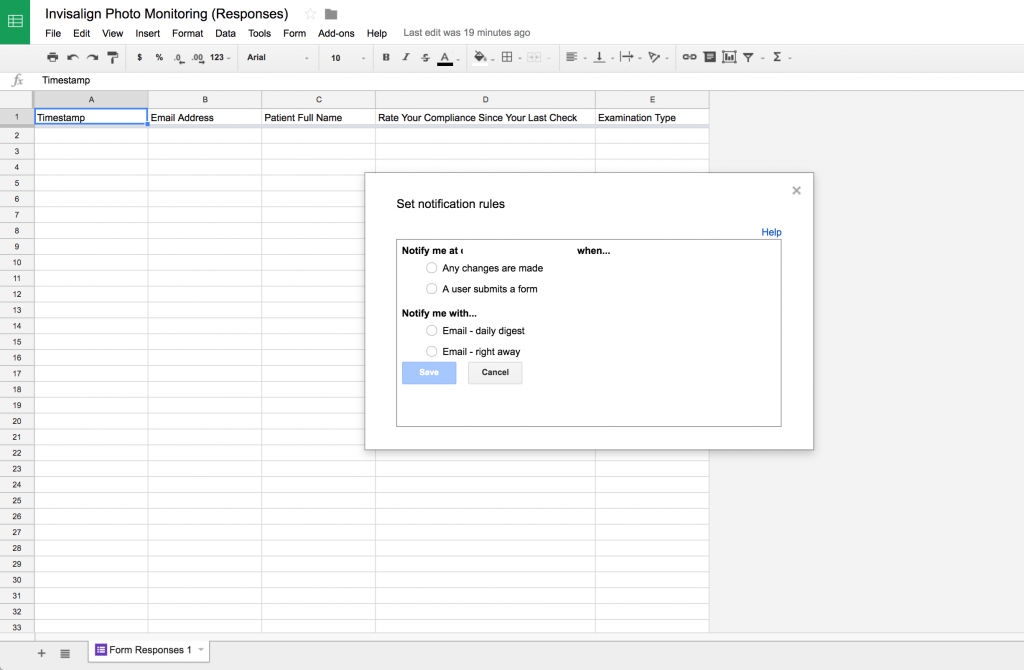Image resolution: width=1024 pixels, height=670 pixels.
Task: Open text wrapping options
Action: (x=627, y=57)
